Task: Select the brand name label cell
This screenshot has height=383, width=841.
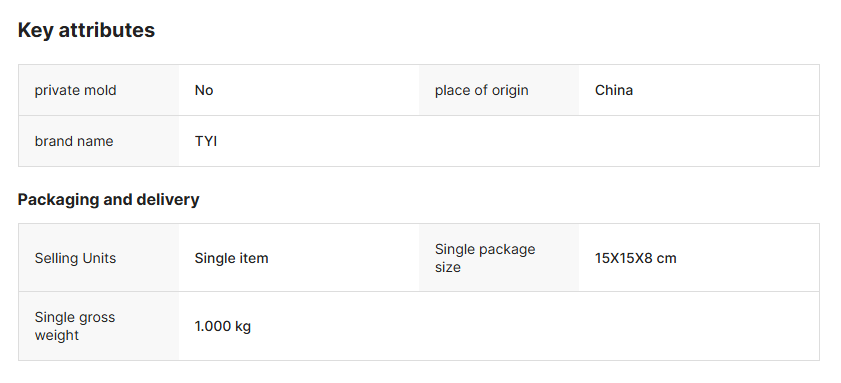Action: 99,141
